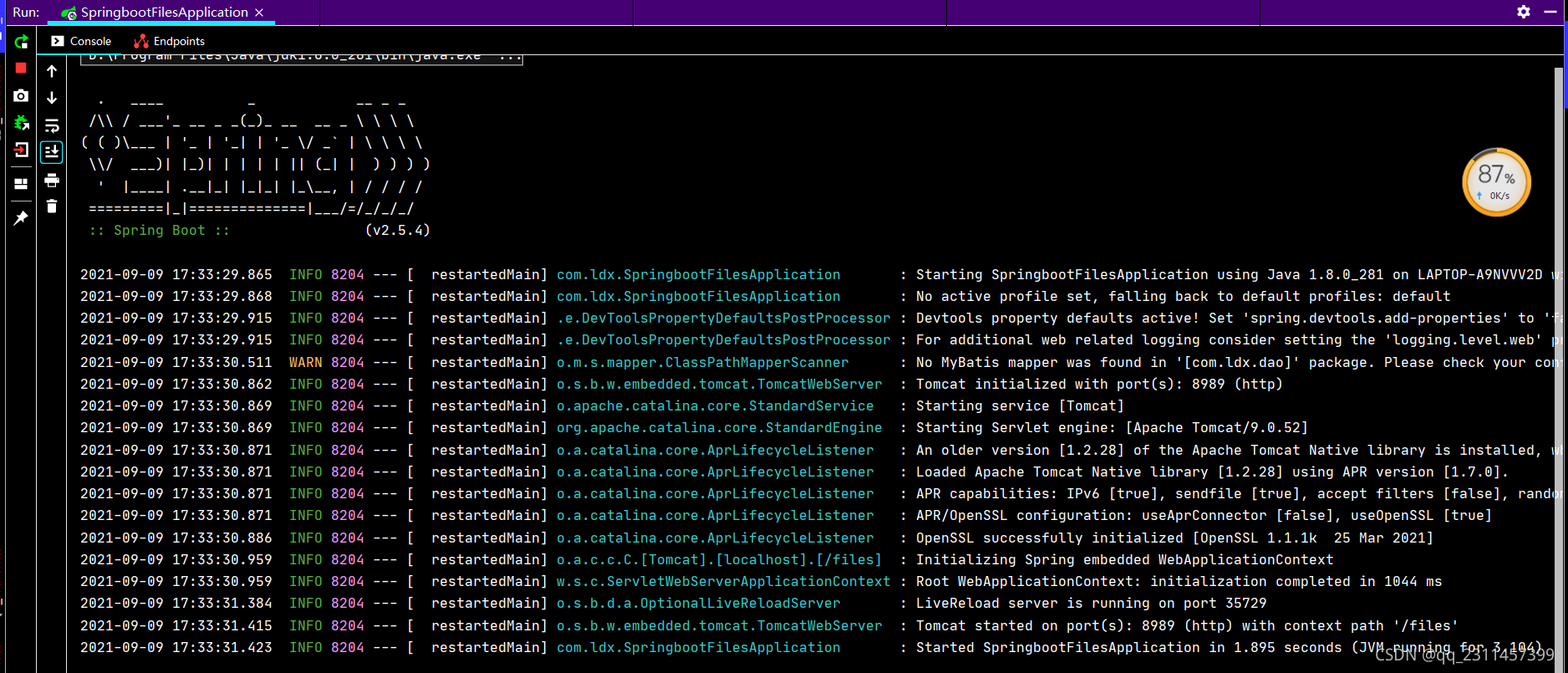The image size is (1568, 673).
Task: Click the WARN level label
Action: tap(305, 362)
